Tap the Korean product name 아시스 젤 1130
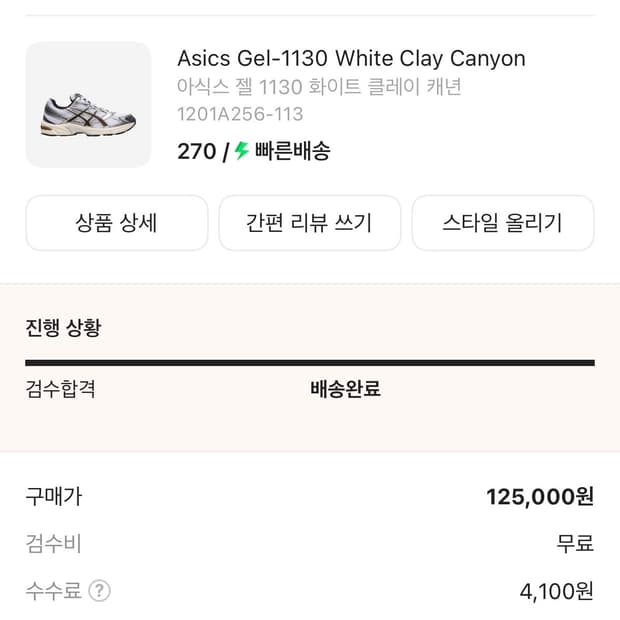 pyautogui.click(x=319, y=87)
